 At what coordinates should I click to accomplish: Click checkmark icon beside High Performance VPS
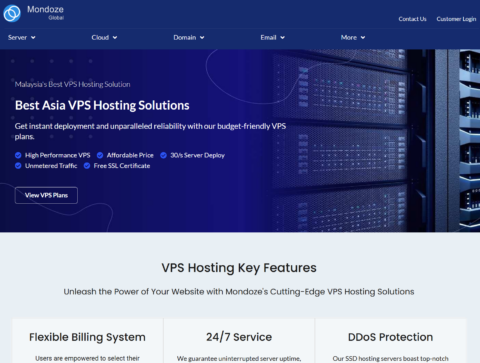pyautogui.click(x=18, y=155)
